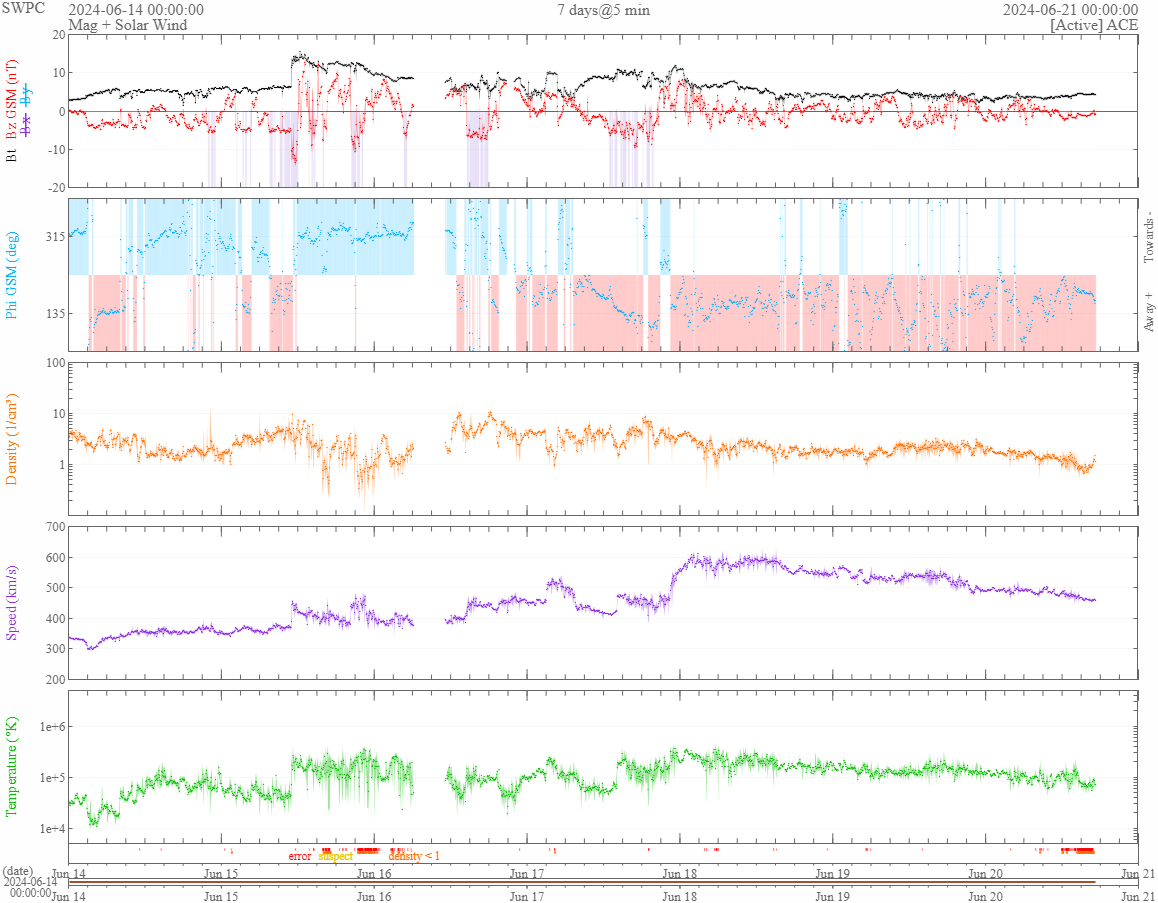Click the 1e+6 tick on Temperature axis
The image size is (1158, 903).
coord(51,727)
